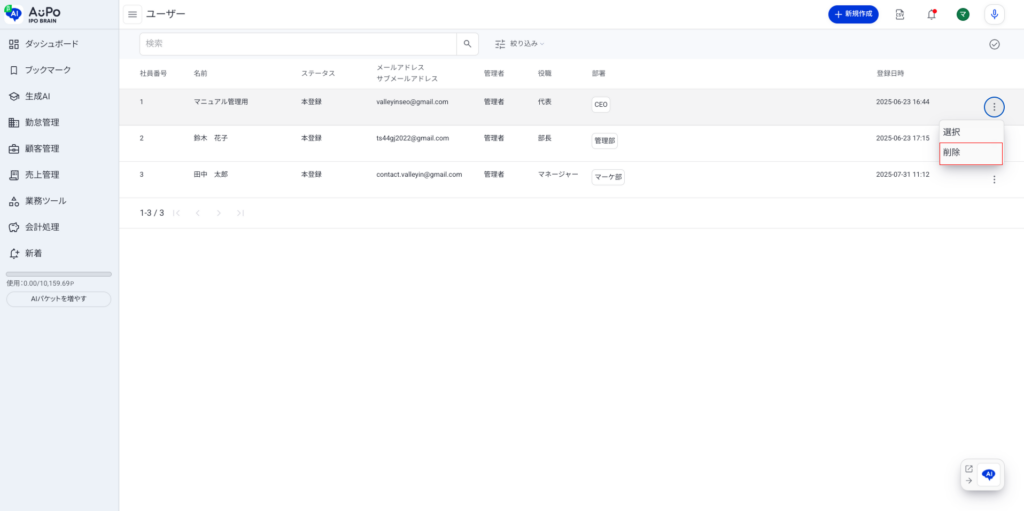Open ダッシュボード in the sidebar

click(x=51, y=44)
